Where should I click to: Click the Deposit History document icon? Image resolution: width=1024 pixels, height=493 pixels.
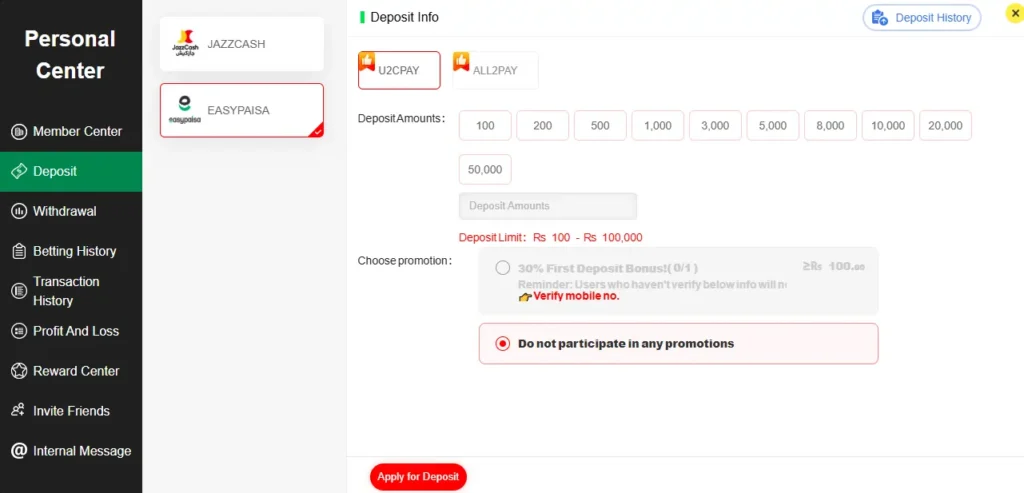tap(880, 18)
